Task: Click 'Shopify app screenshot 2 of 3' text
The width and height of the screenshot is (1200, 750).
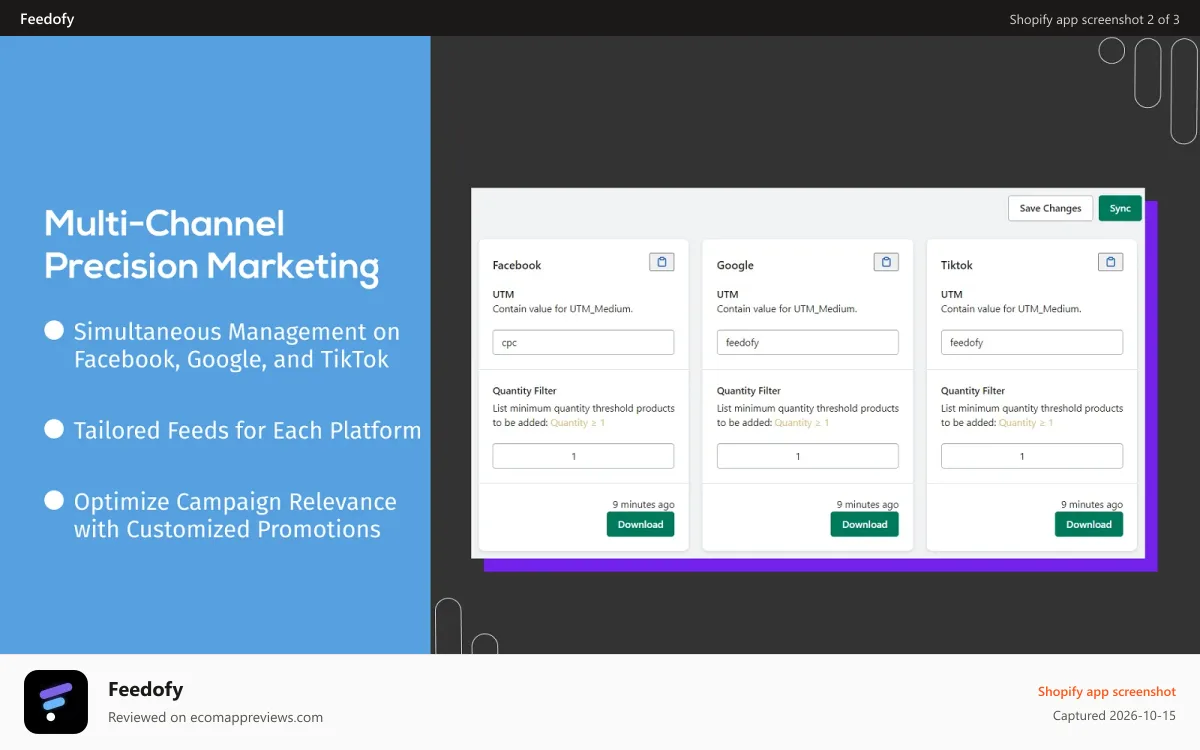Action: tap(1094, 19)
